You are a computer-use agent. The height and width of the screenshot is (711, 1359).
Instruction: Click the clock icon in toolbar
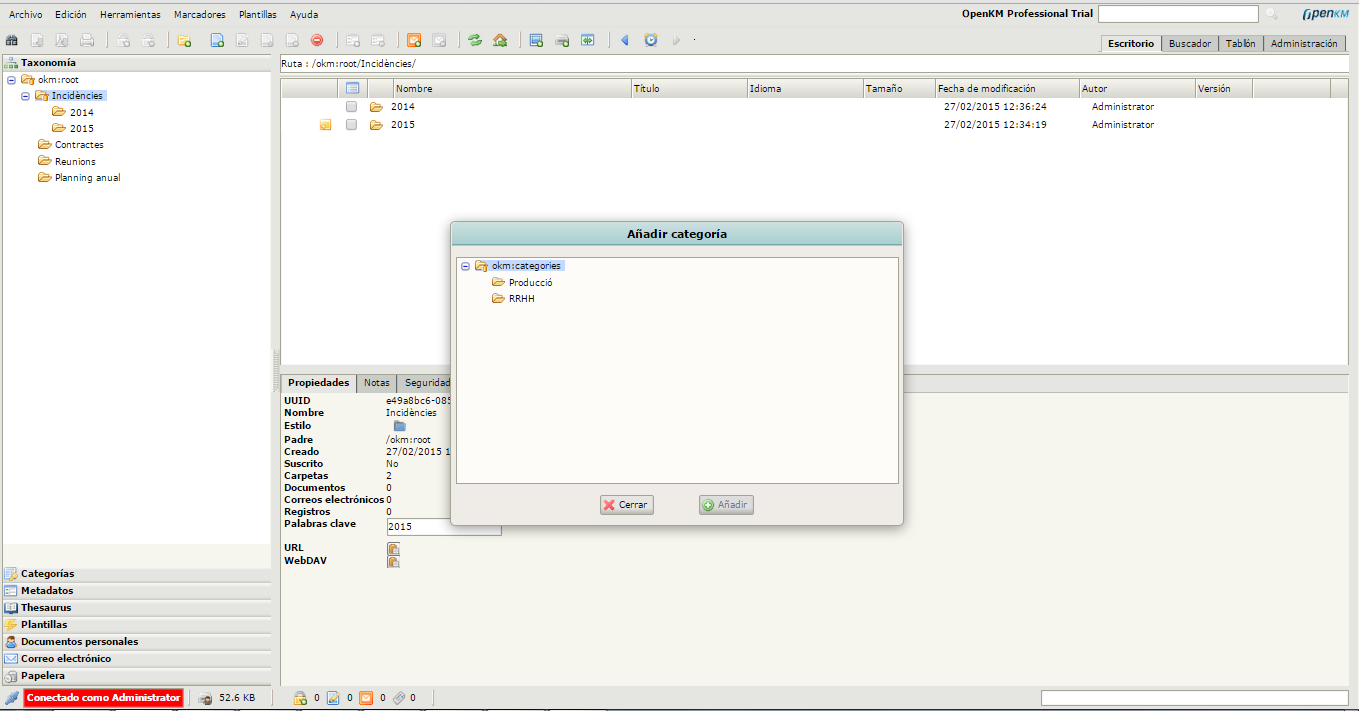tap(651, 40)
